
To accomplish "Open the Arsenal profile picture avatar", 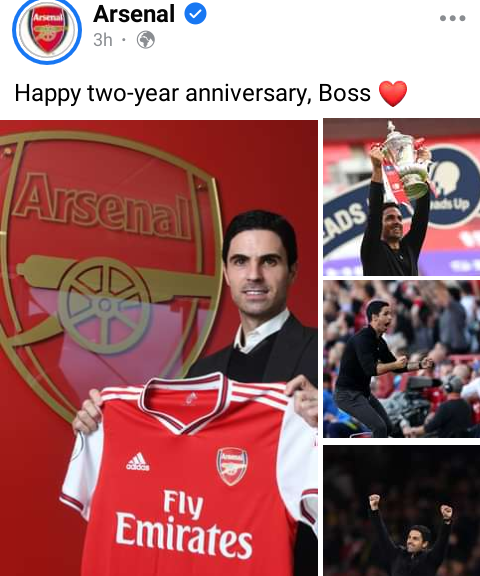I will [47, 30].
